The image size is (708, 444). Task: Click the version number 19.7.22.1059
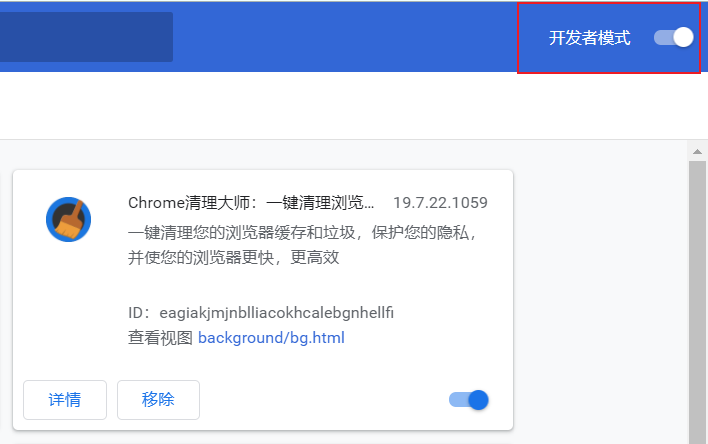(x=440, y=203)
